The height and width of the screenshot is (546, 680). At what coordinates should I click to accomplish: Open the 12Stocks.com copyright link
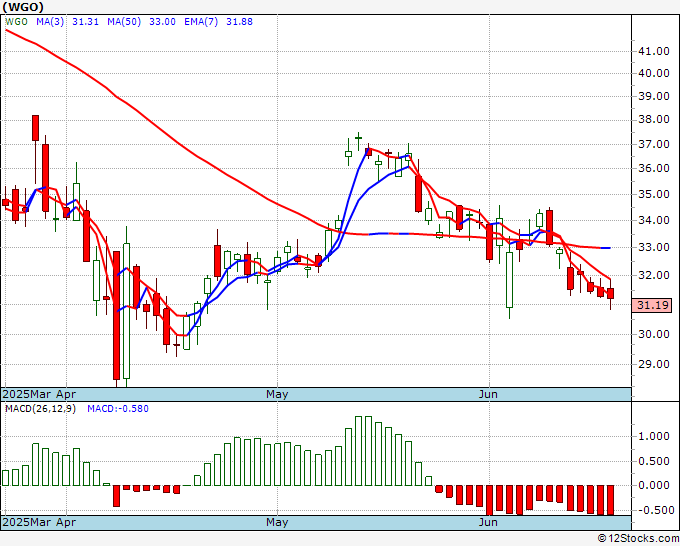click(638, 539)
